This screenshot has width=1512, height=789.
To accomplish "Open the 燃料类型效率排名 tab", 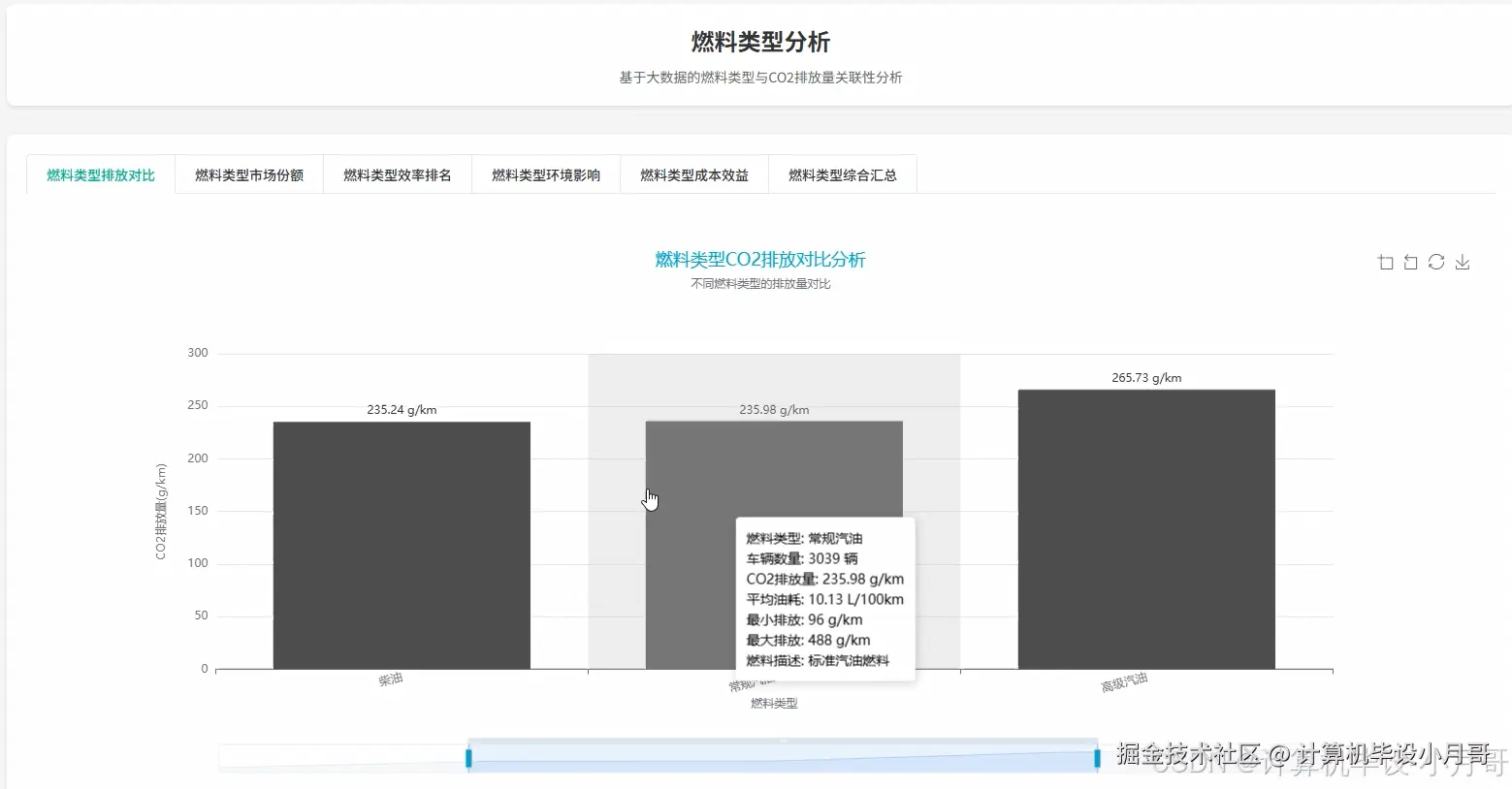I will pos(398,174).
